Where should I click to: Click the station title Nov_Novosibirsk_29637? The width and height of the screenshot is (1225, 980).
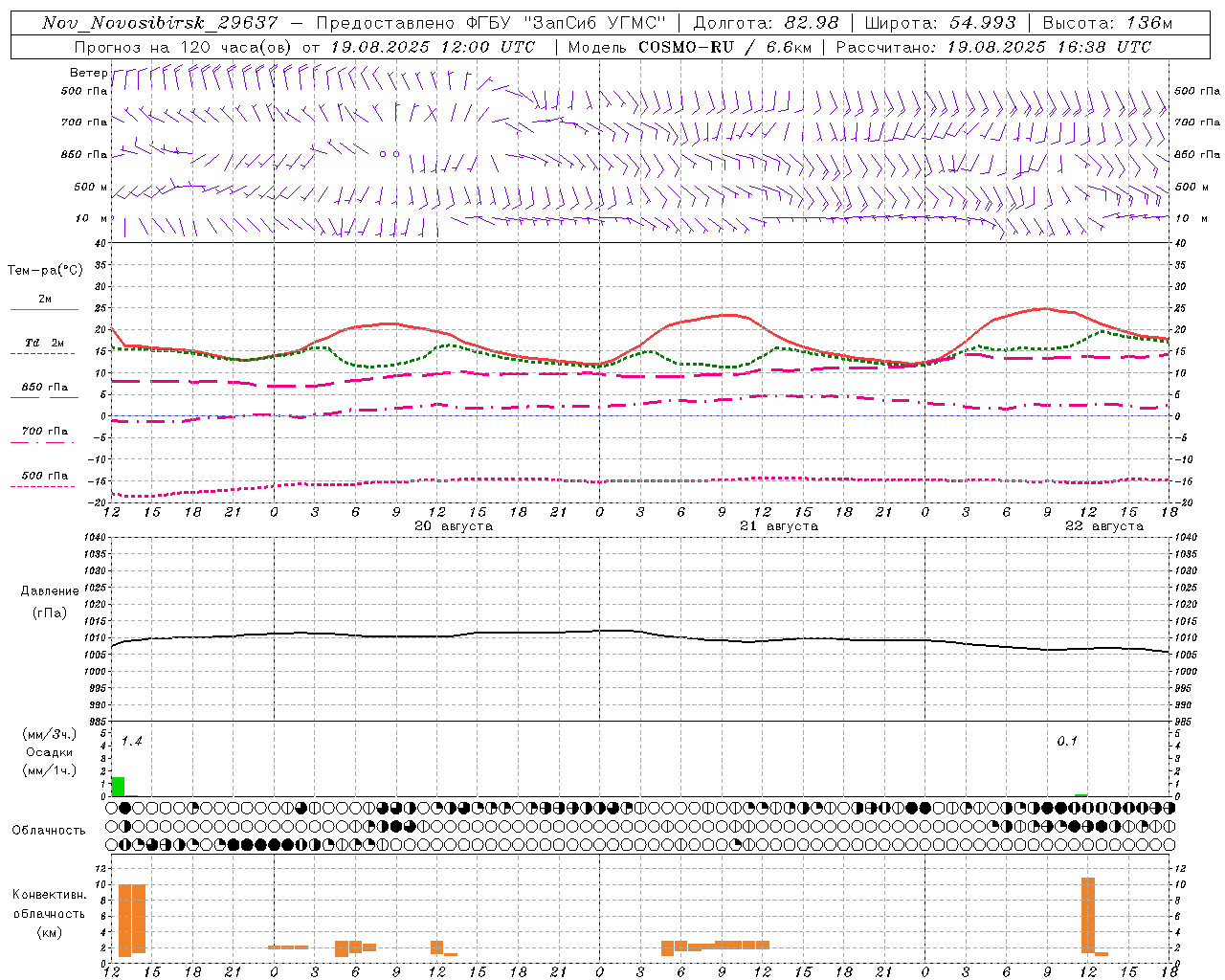(160, 23)
